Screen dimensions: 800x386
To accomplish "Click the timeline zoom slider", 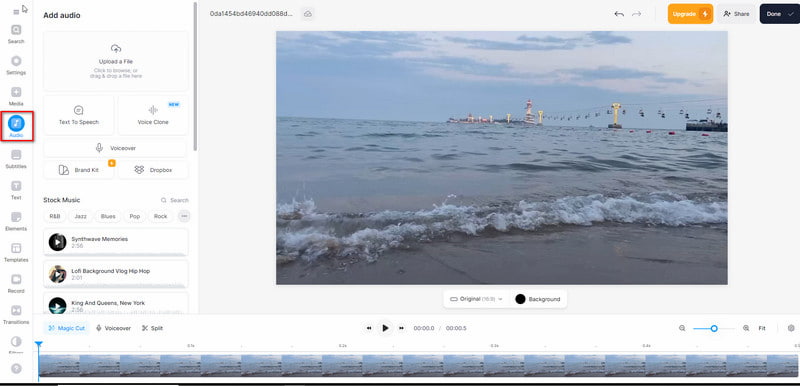I will [x=714, y=328].
